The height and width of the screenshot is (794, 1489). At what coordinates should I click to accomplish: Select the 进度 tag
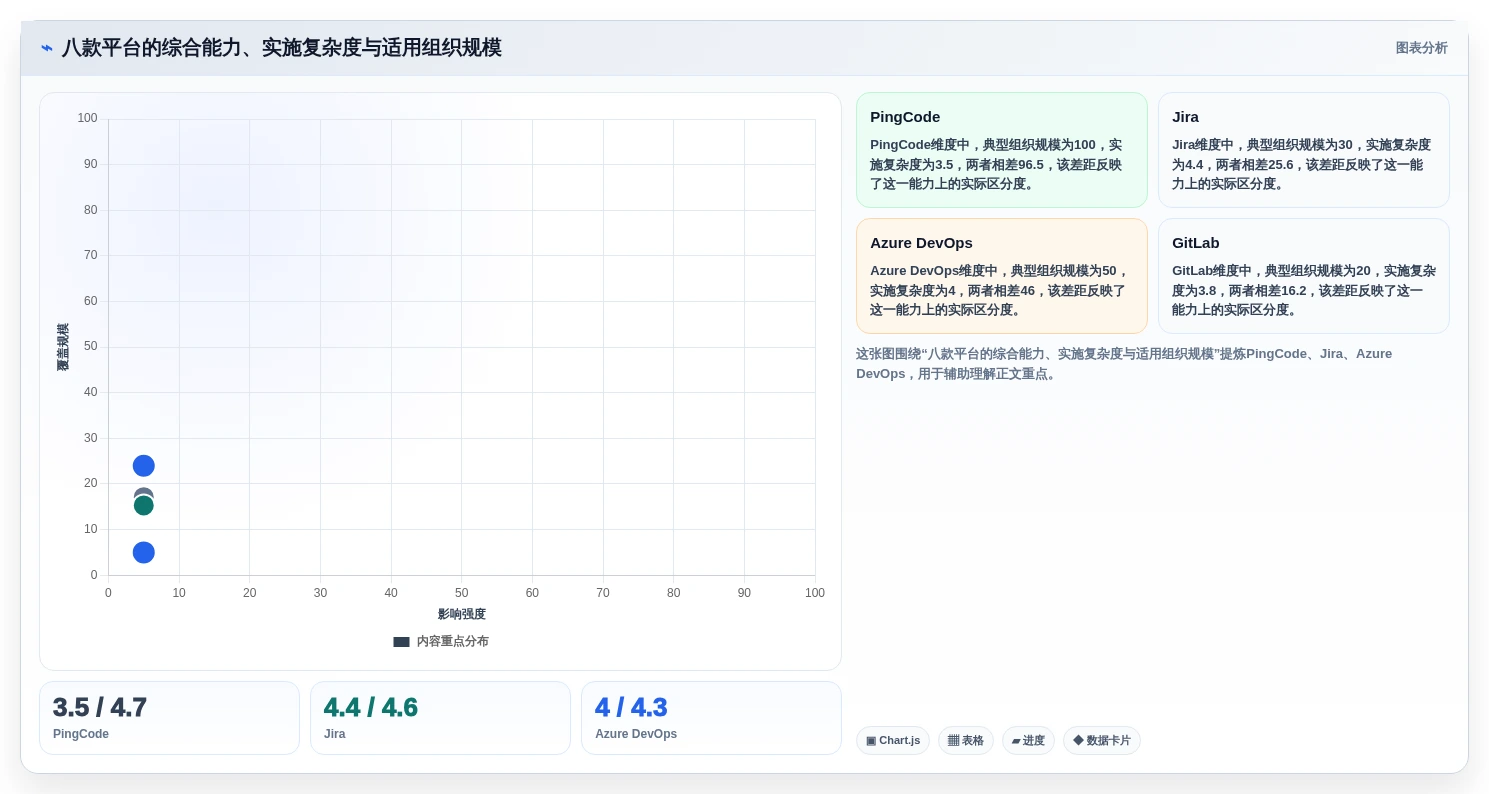[1028, 741]
